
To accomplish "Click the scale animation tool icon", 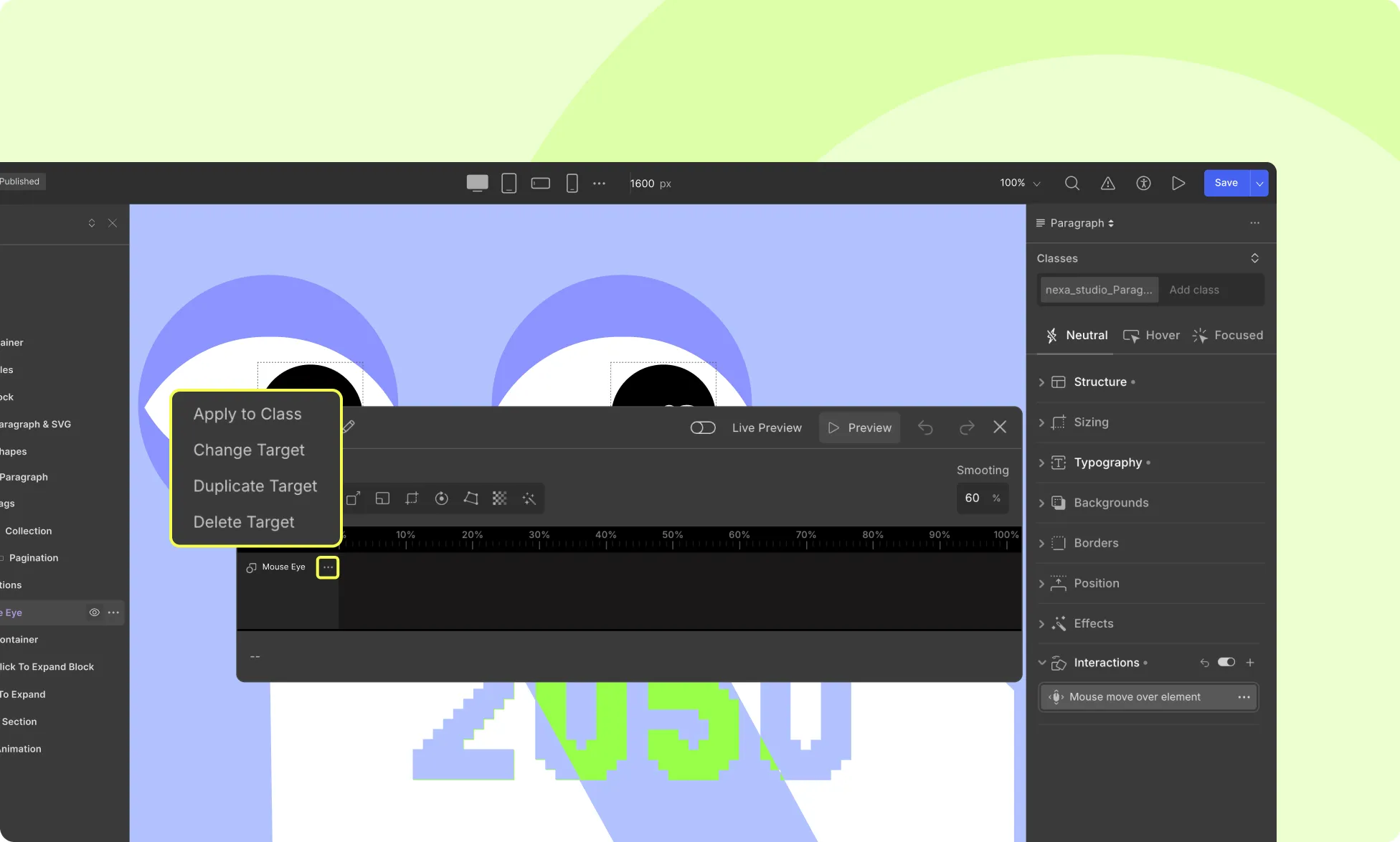I will click(353, 498).
